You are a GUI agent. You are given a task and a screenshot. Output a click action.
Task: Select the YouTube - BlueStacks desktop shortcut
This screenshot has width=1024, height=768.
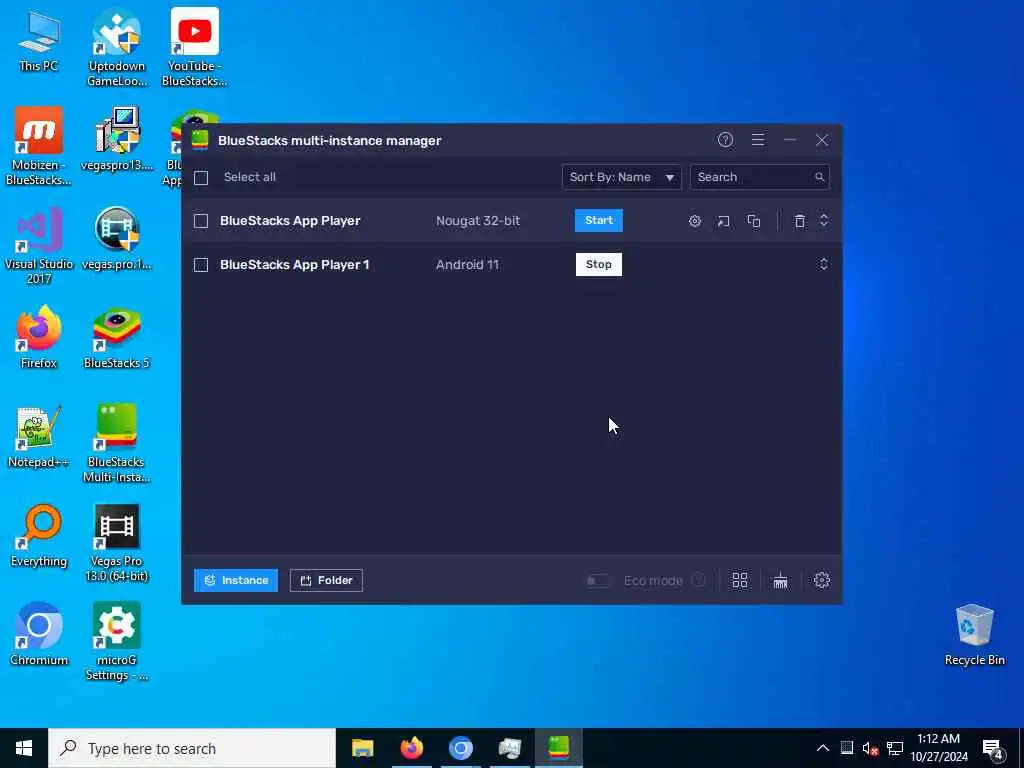coord(194,47)
